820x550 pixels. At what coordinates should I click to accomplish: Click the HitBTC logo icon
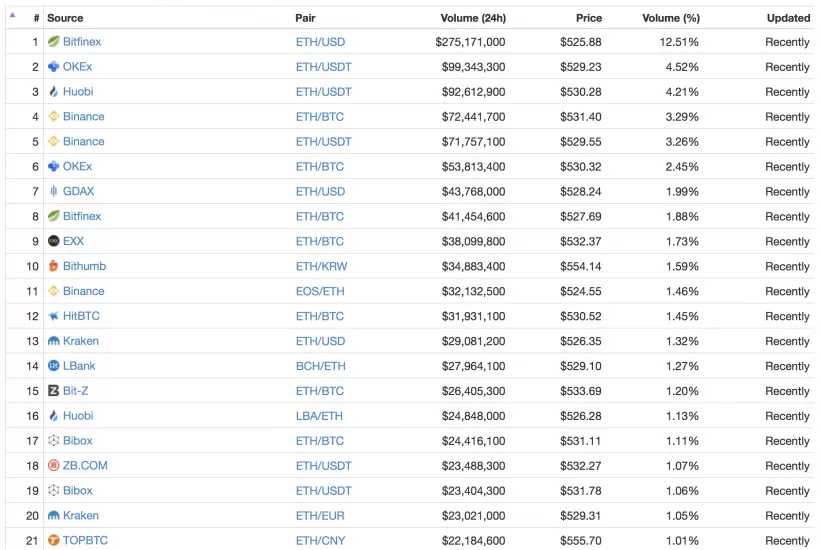pos(54,316)
